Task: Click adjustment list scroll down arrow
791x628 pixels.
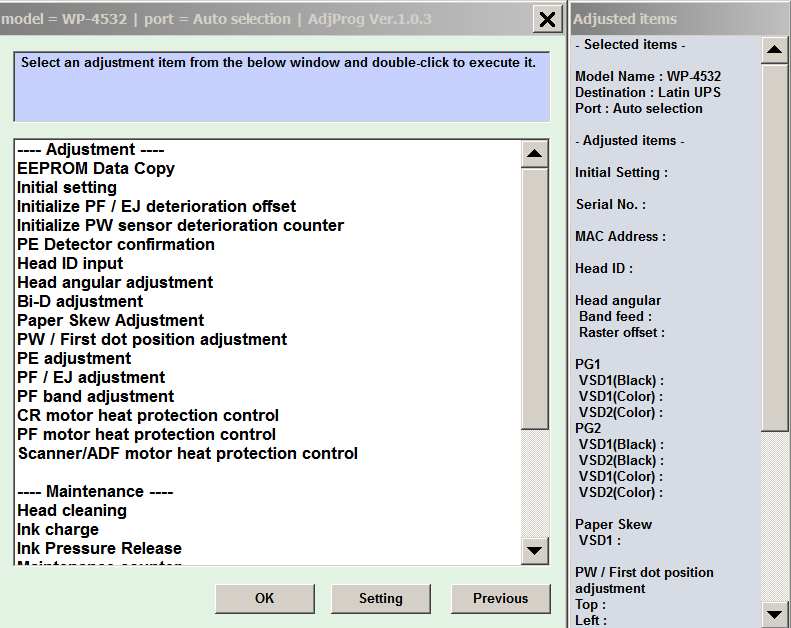Action: coord(535,550)
